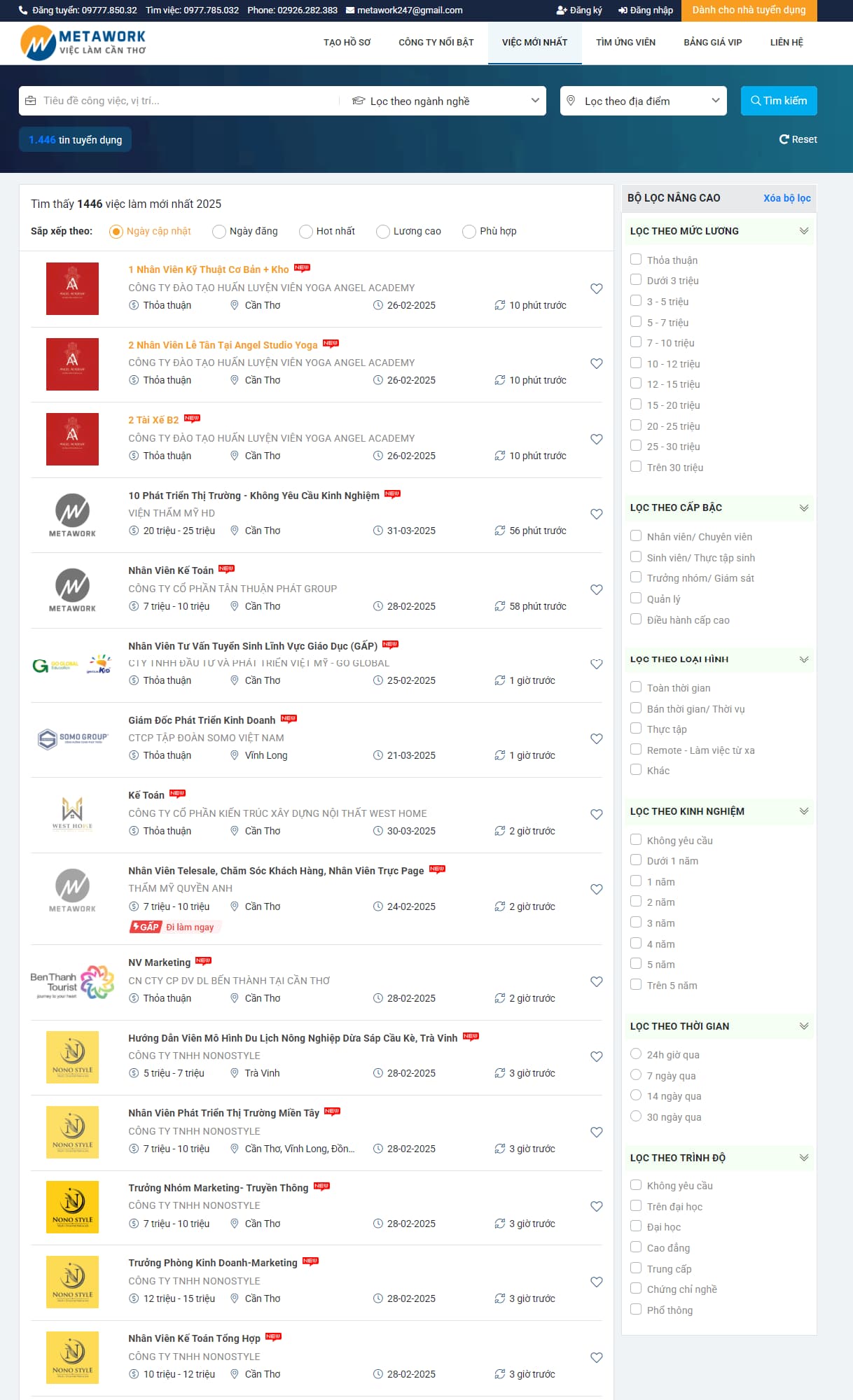853x1400 pixels.
Task: Check the '7 - 10 triệu' salary filter
Action: point(636,342)
